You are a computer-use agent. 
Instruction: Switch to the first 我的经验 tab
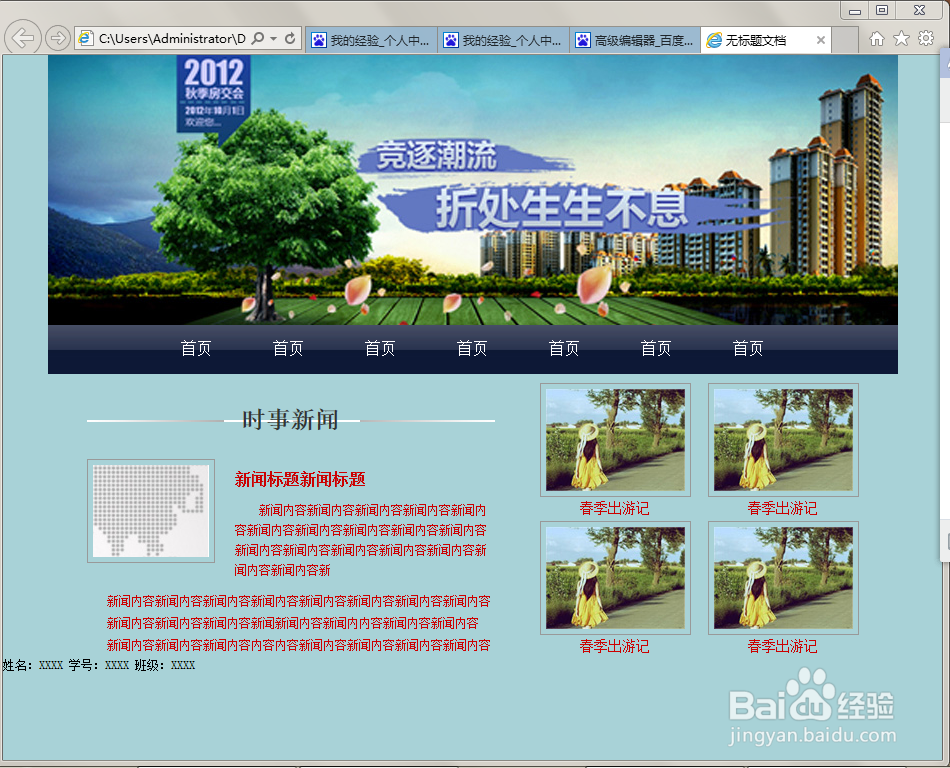click(x=370, y=40)
